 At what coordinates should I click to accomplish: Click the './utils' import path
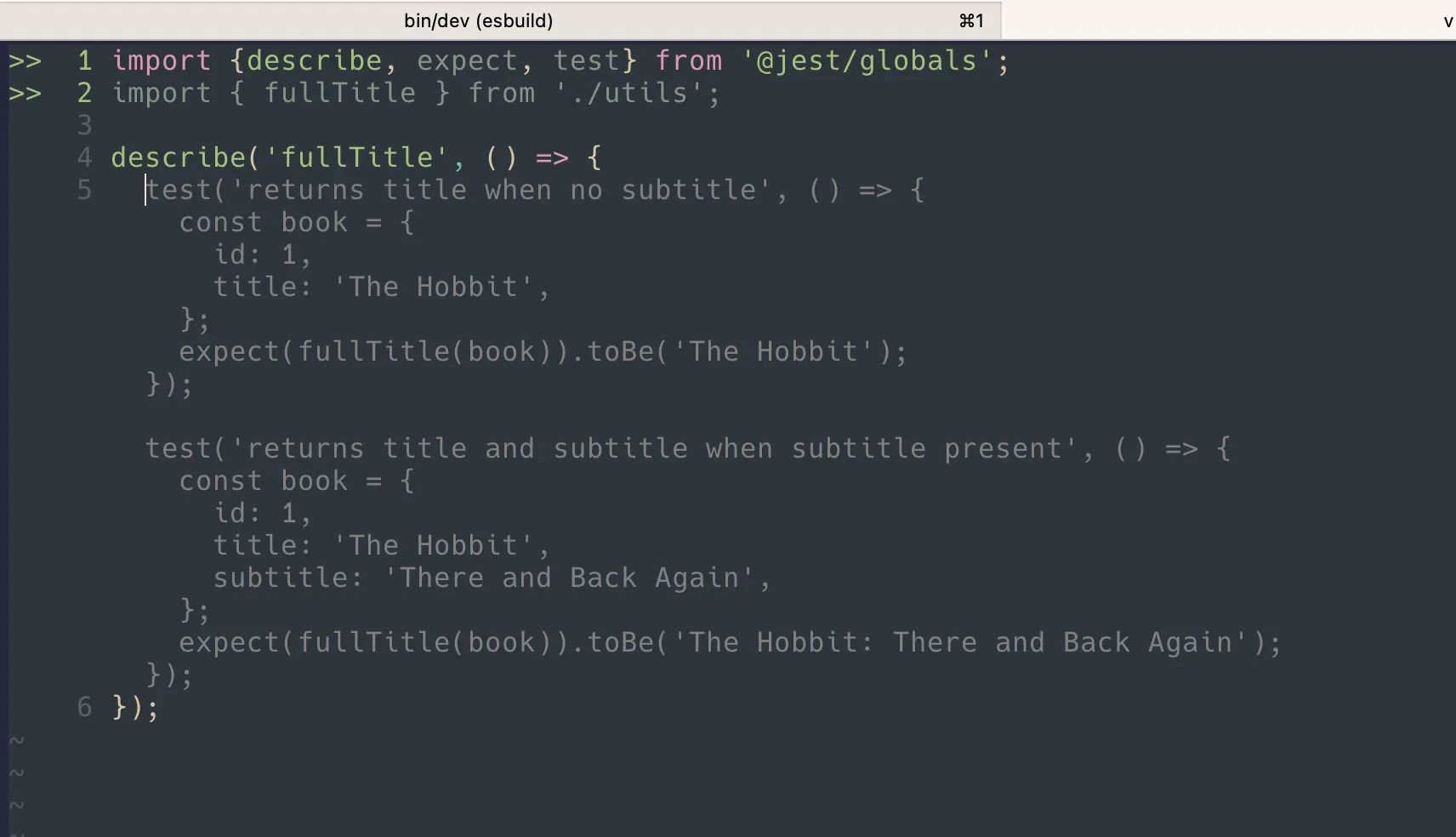[x=628, y=94]
